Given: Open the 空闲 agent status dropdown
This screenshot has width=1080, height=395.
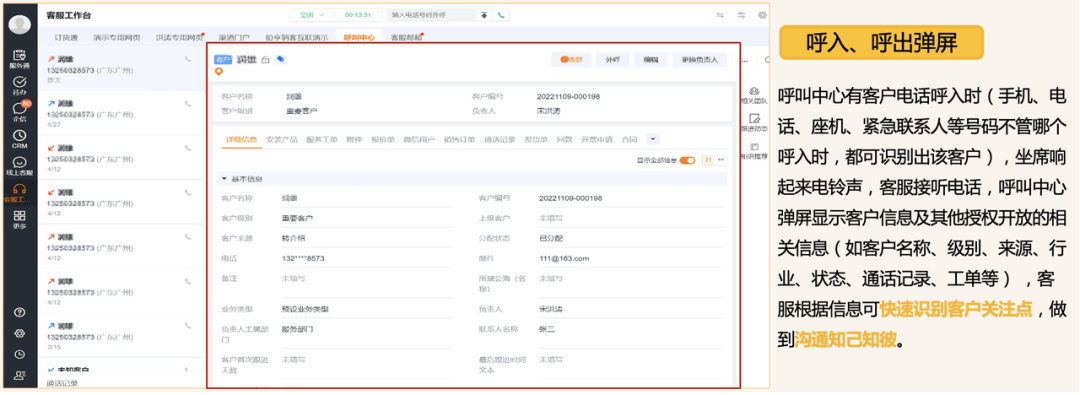Looking at the screenshot, I should 311,14.
